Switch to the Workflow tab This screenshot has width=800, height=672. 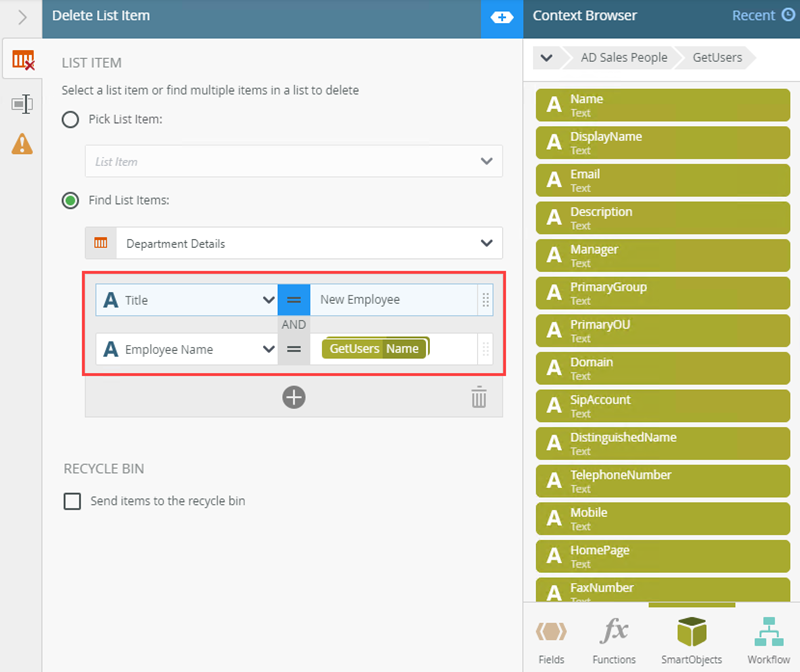pos(768,640)
